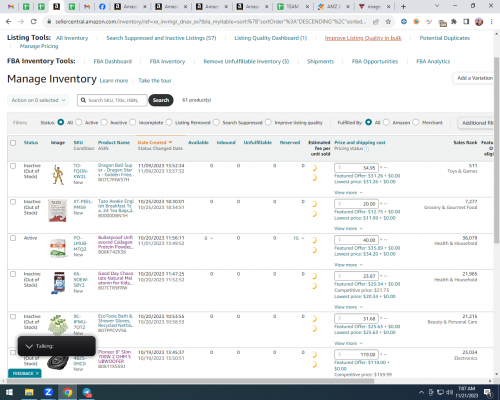500x400 pixels.
Task: Click Take the tour link
Action: point(155,81)
